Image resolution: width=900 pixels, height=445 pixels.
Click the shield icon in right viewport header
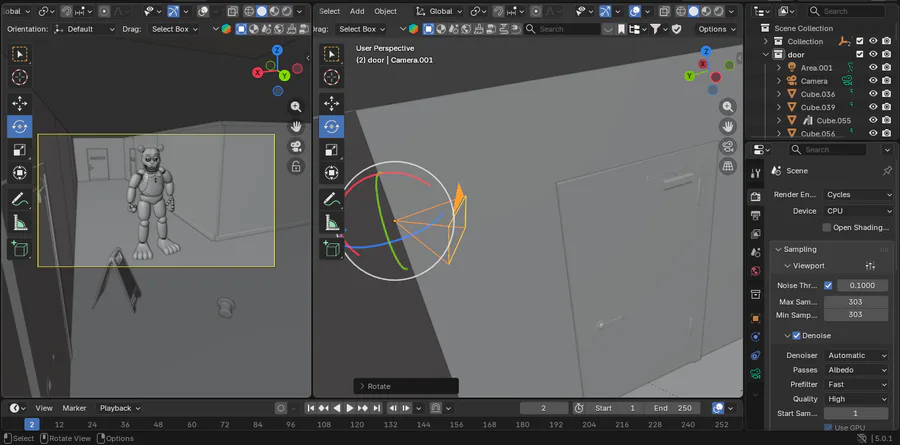tap(676, 29)
